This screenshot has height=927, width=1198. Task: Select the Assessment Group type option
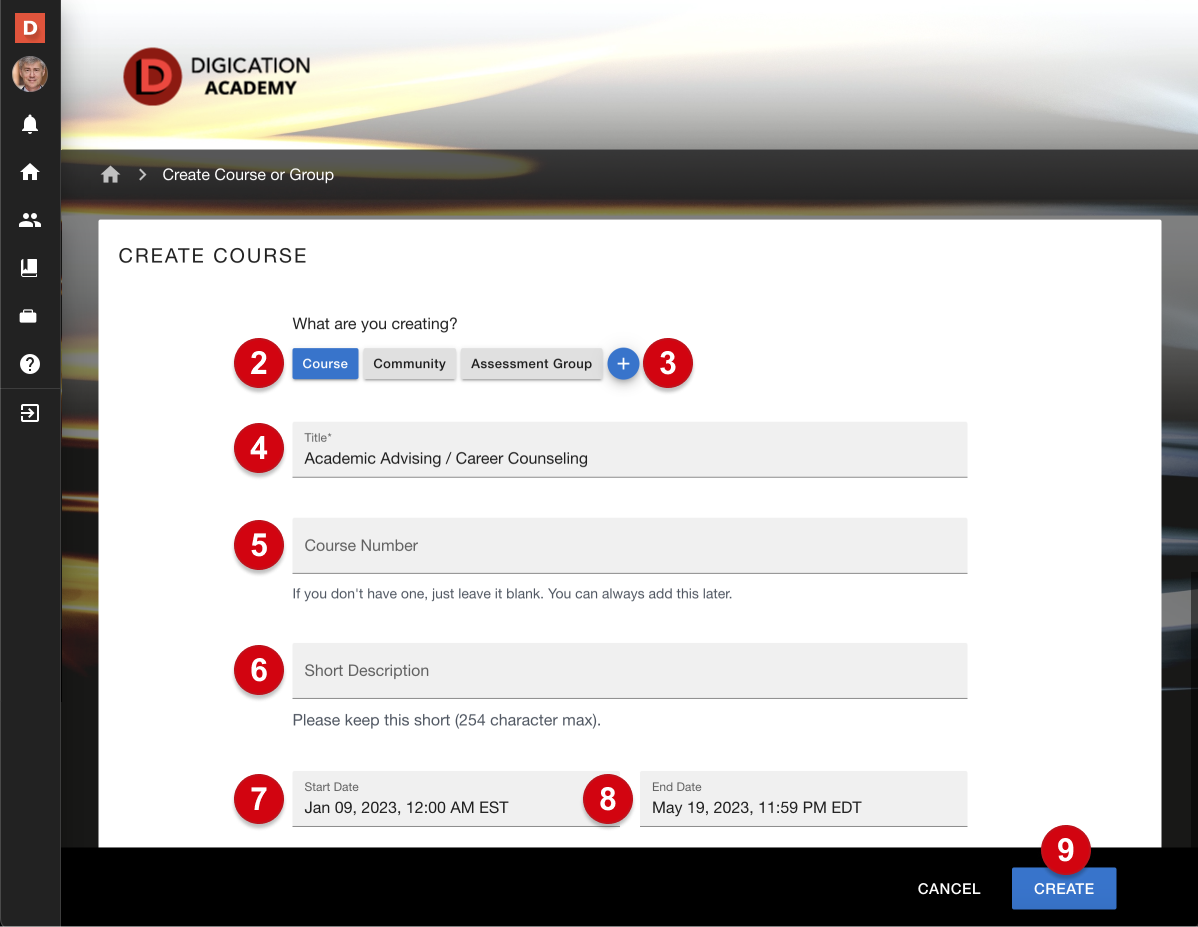pos(531,364)
